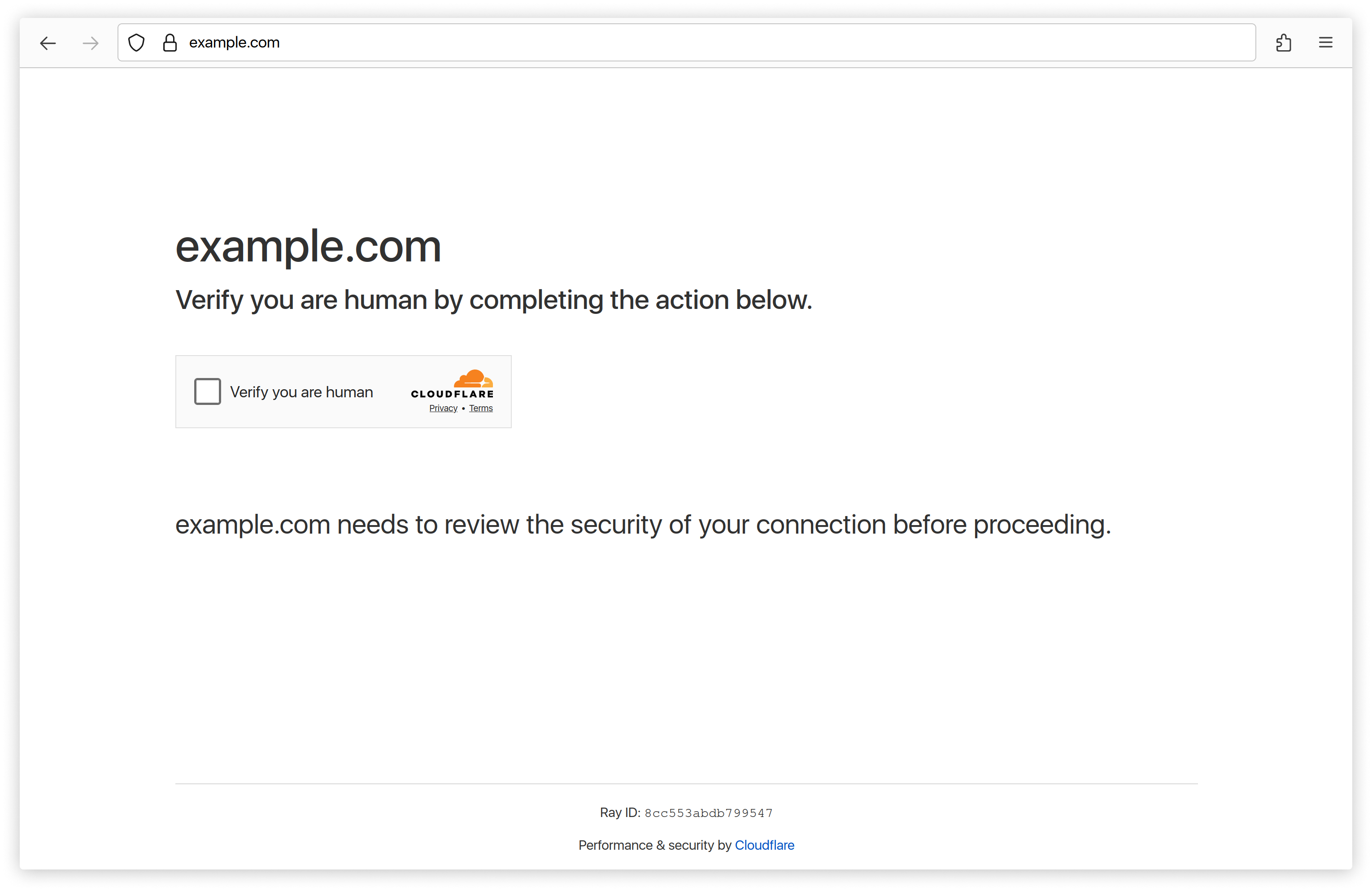
Task: Toggle the Verify you are human checkbox
Action: point(208,391)
